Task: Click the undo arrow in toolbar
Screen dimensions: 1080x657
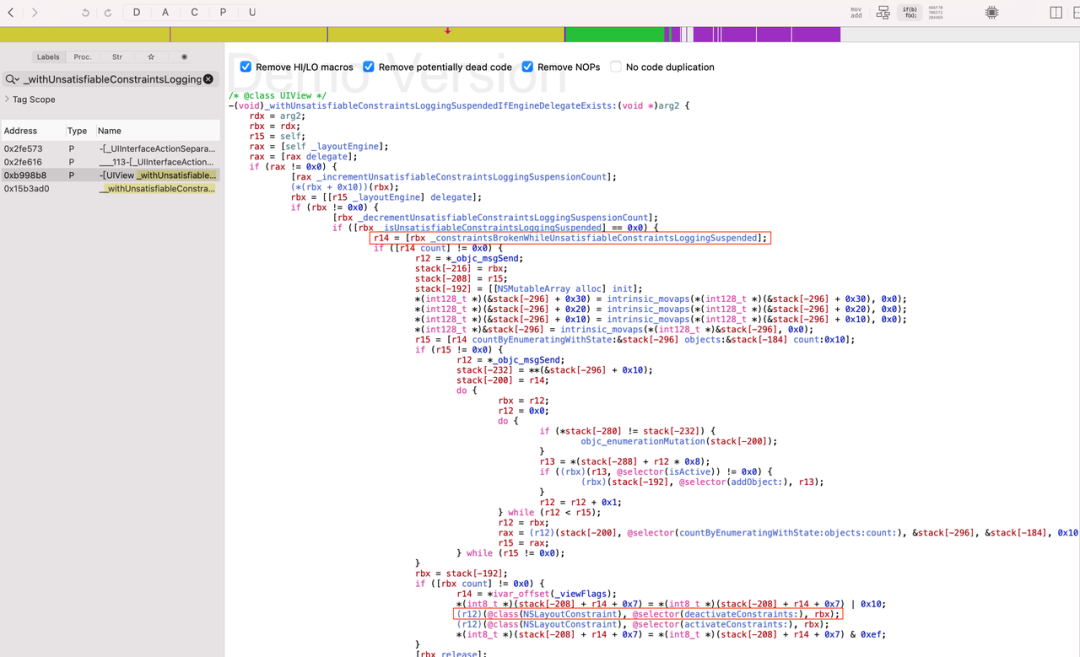Action: tap(85, 12)
